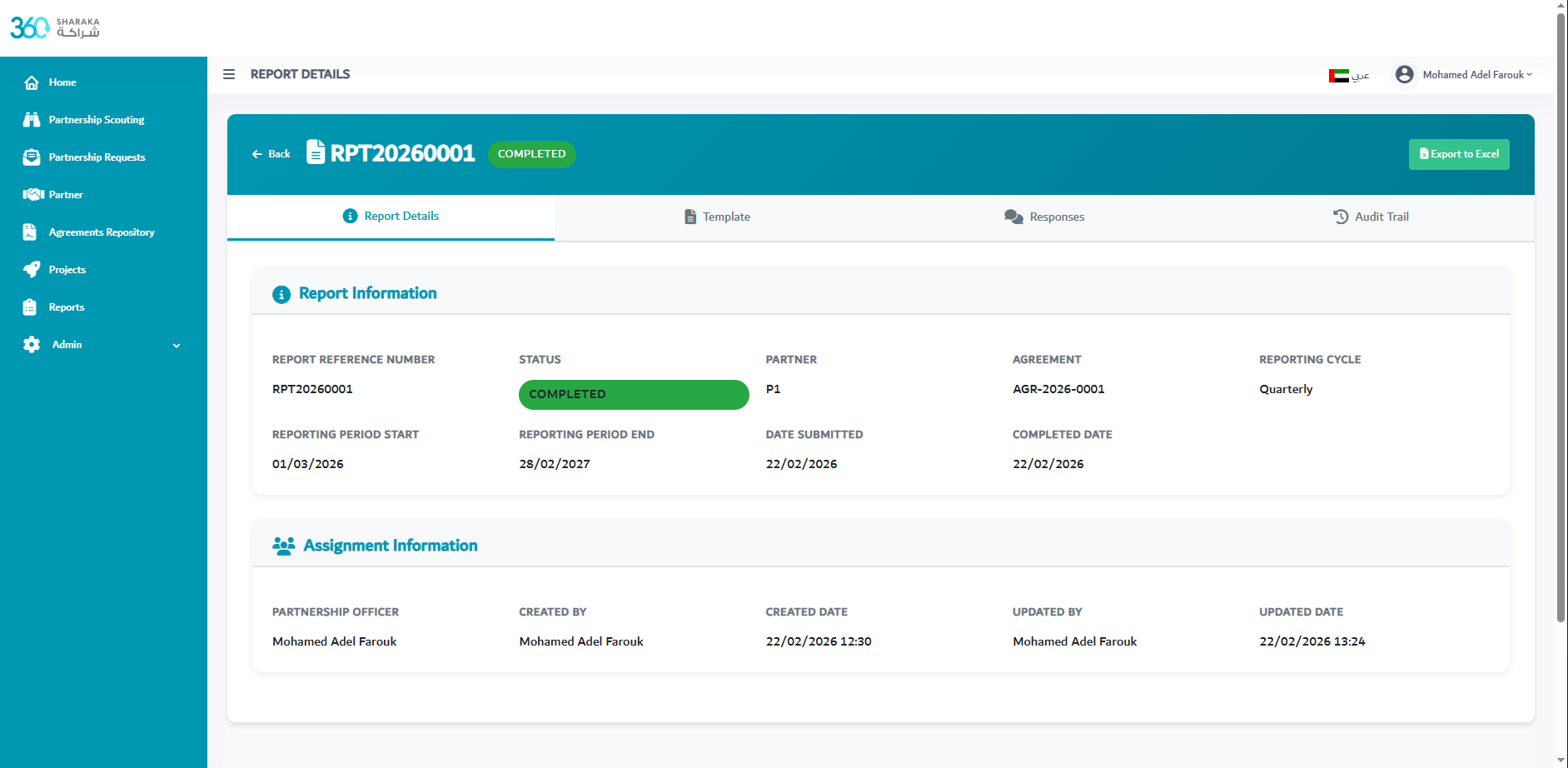Click the scrollbar down arrow
Image resolution: width=1568 pixels, height=768 pixels.
(1561, 761)
